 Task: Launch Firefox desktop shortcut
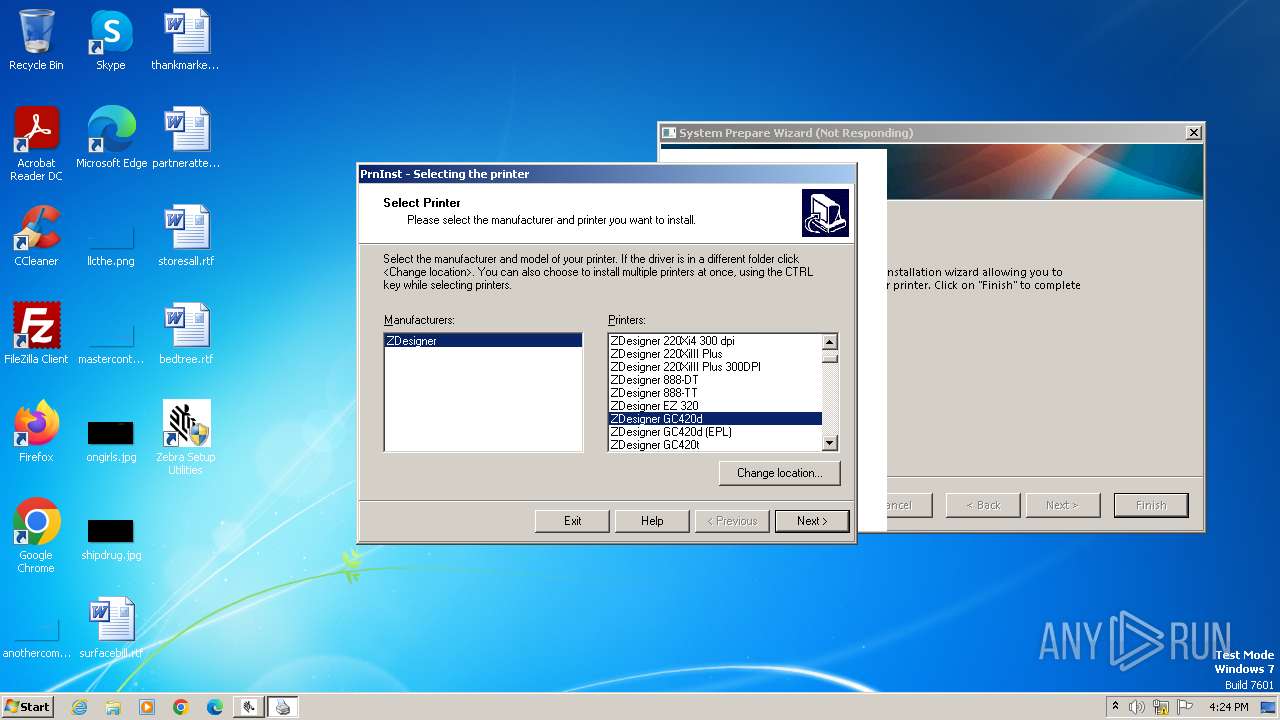36,432
